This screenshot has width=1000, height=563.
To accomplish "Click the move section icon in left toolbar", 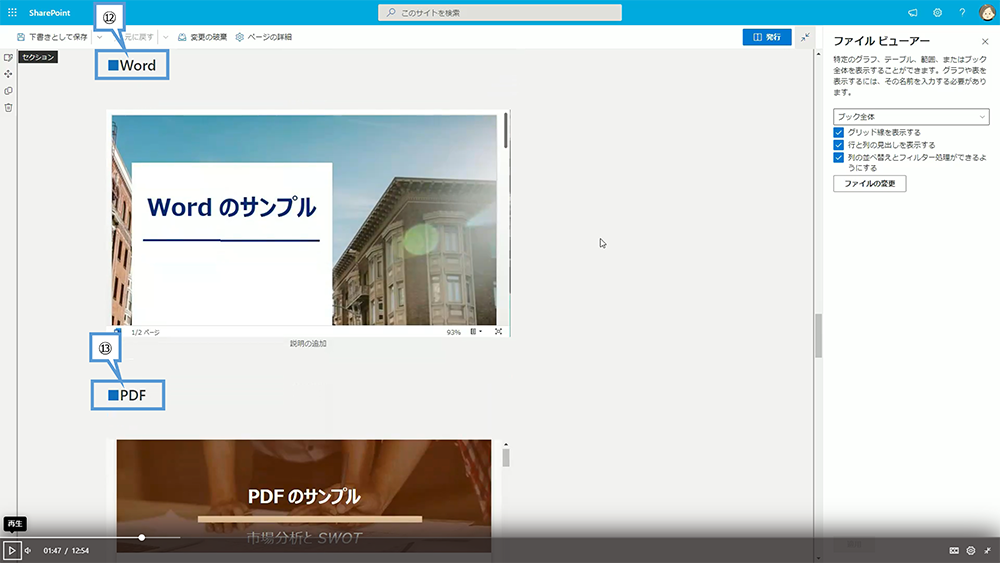I will click(8, 74).
